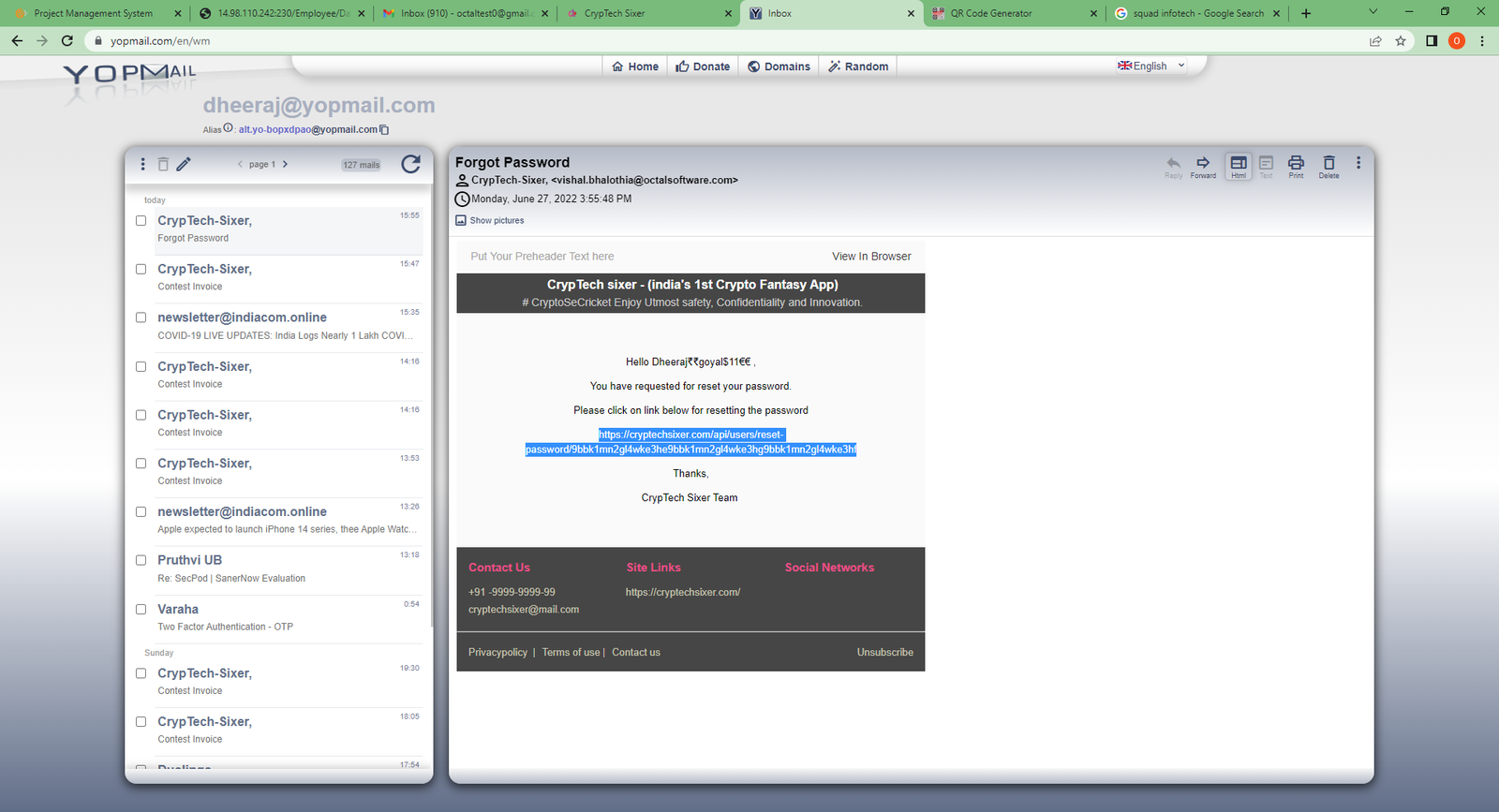Open the inbox three-dot options menu
This screenshot has width=1499, height=812.
tap(142, 164)
